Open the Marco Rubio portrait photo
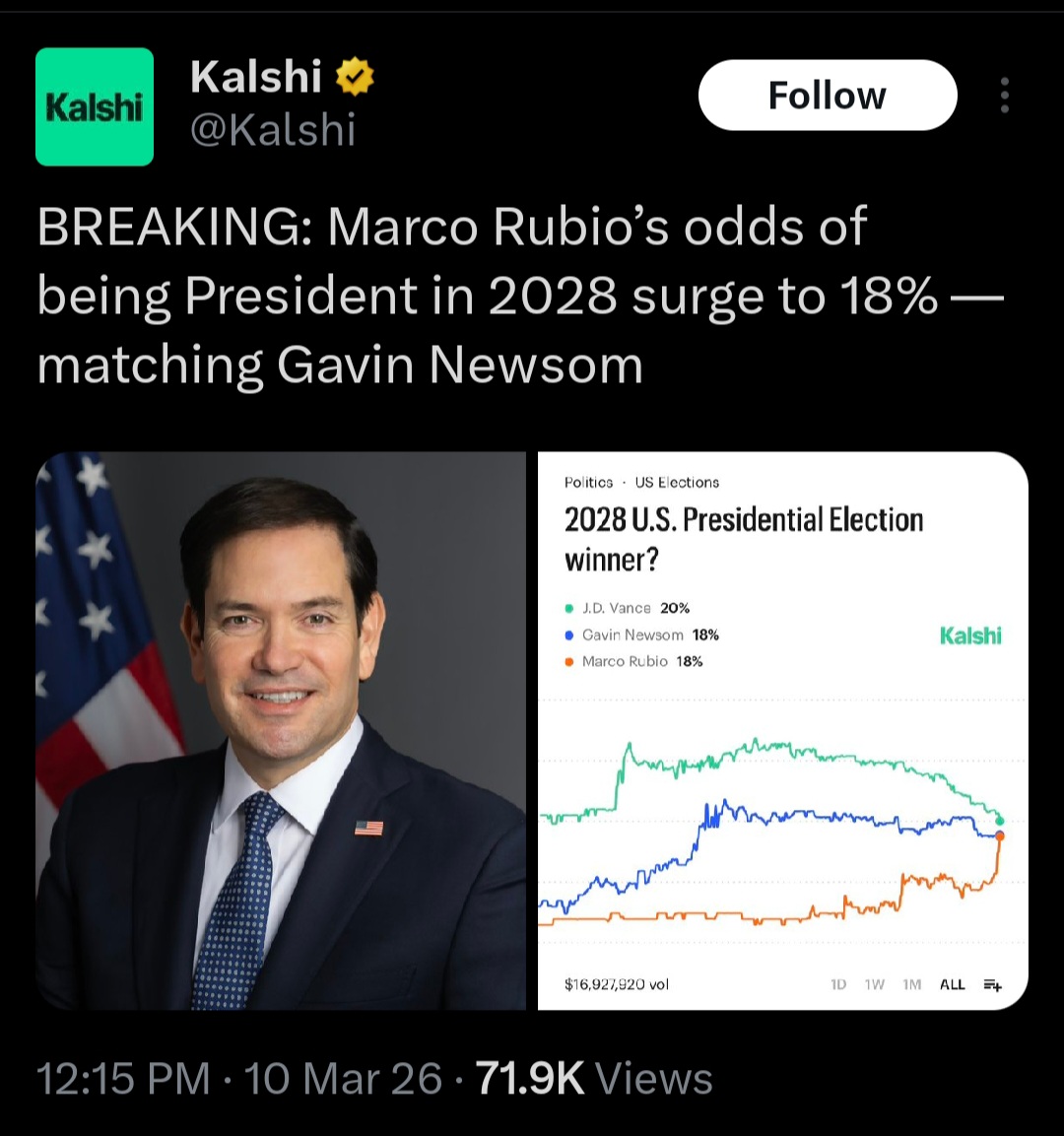1064x1136 pixels. (281, 730)
